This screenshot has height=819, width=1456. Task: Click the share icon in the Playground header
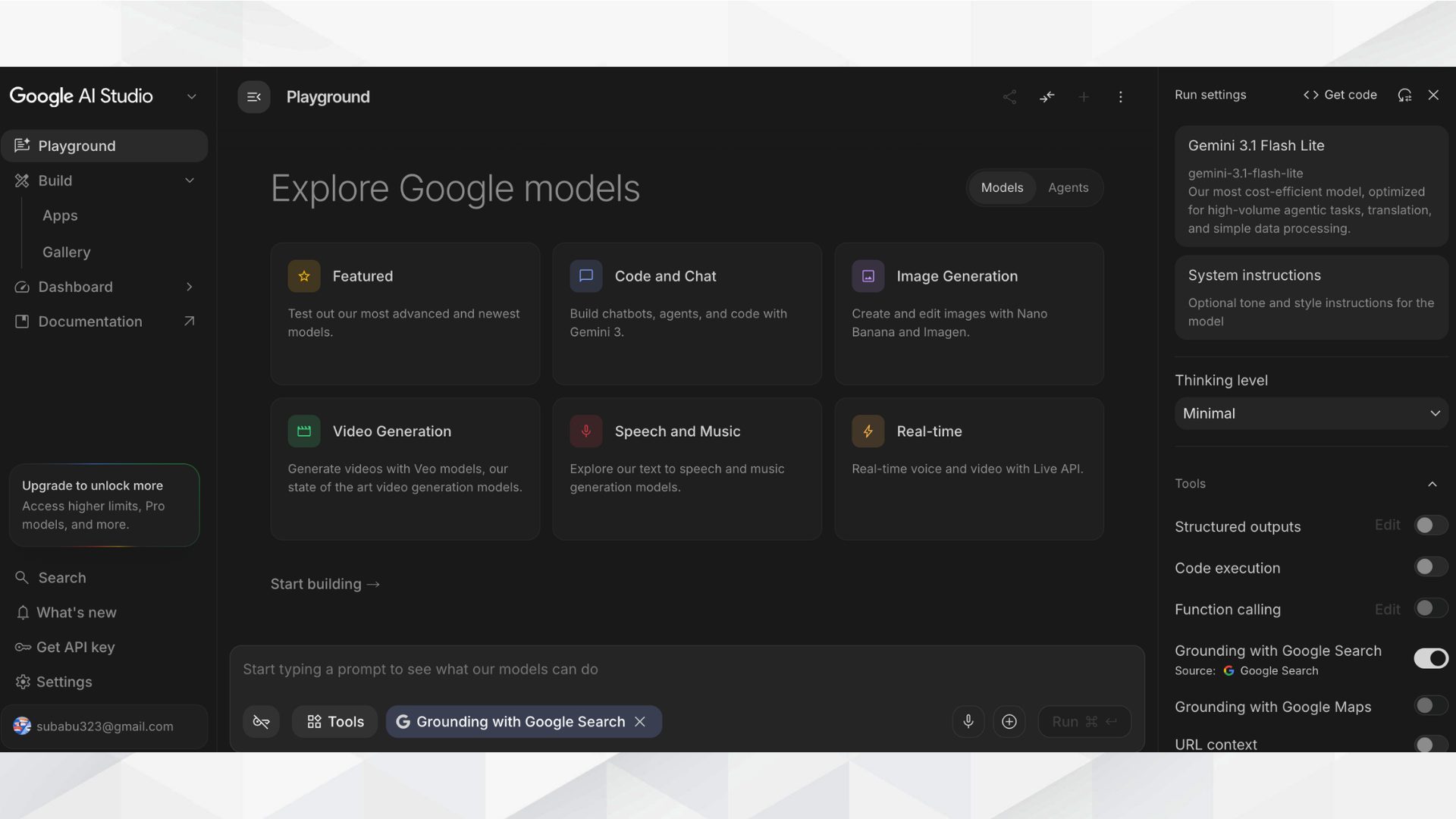pyautogui.click(x=1009, y=97)
